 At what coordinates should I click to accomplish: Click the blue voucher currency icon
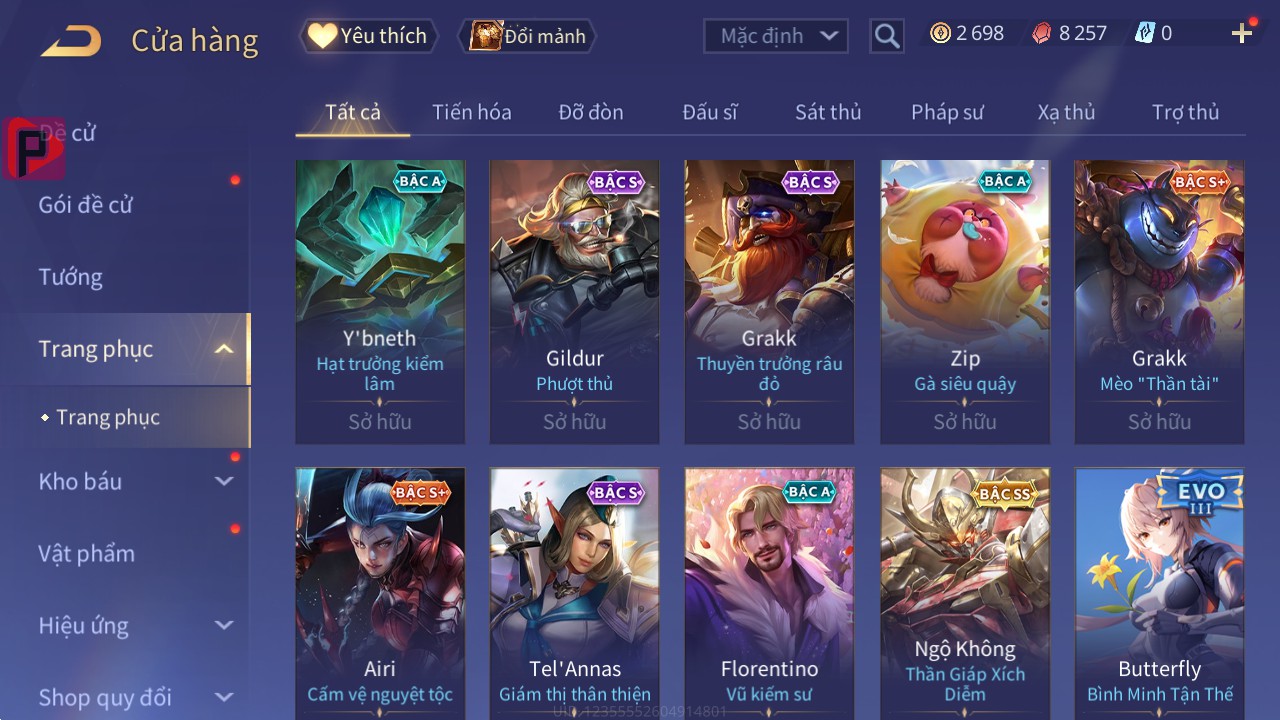pyautogui.click(x=1144, y=33)
